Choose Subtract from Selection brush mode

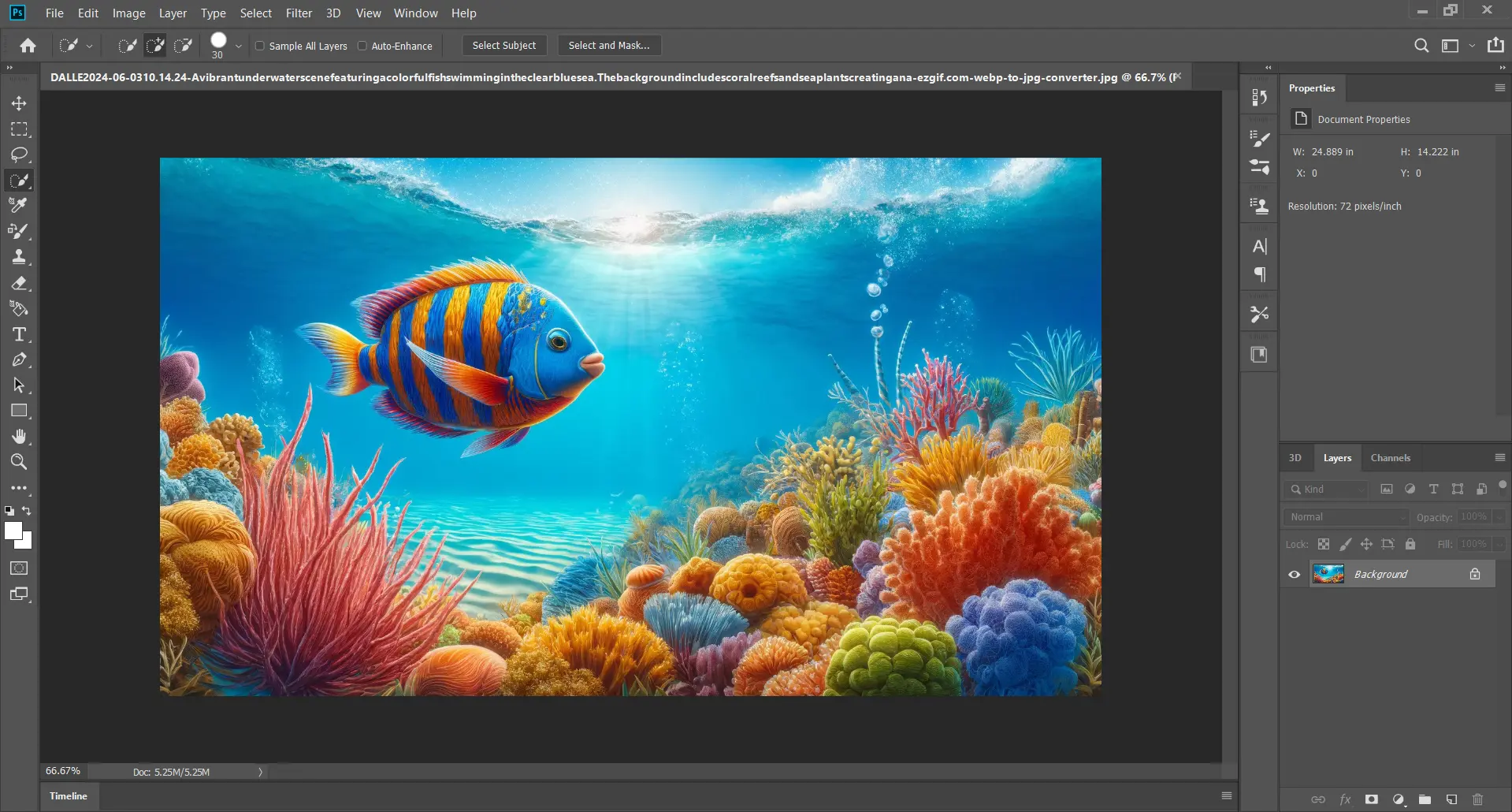pos(184,46)
